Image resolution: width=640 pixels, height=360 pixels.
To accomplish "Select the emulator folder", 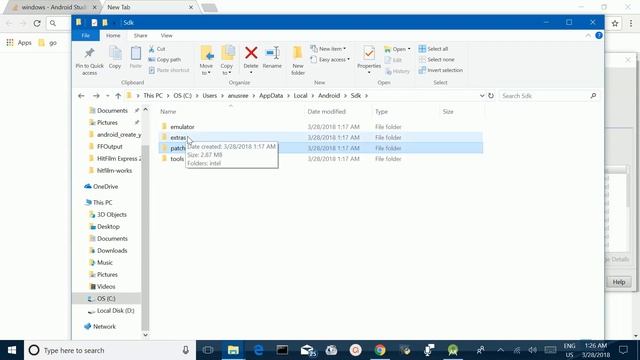I will coord(182,127).
